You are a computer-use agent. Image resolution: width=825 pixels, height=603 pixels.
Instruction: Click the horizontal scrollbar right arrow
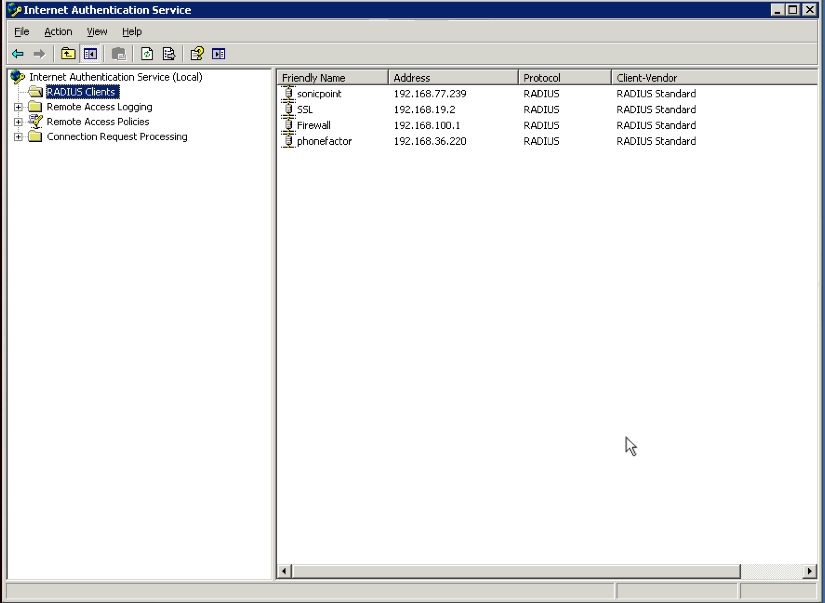coord(809,571)
